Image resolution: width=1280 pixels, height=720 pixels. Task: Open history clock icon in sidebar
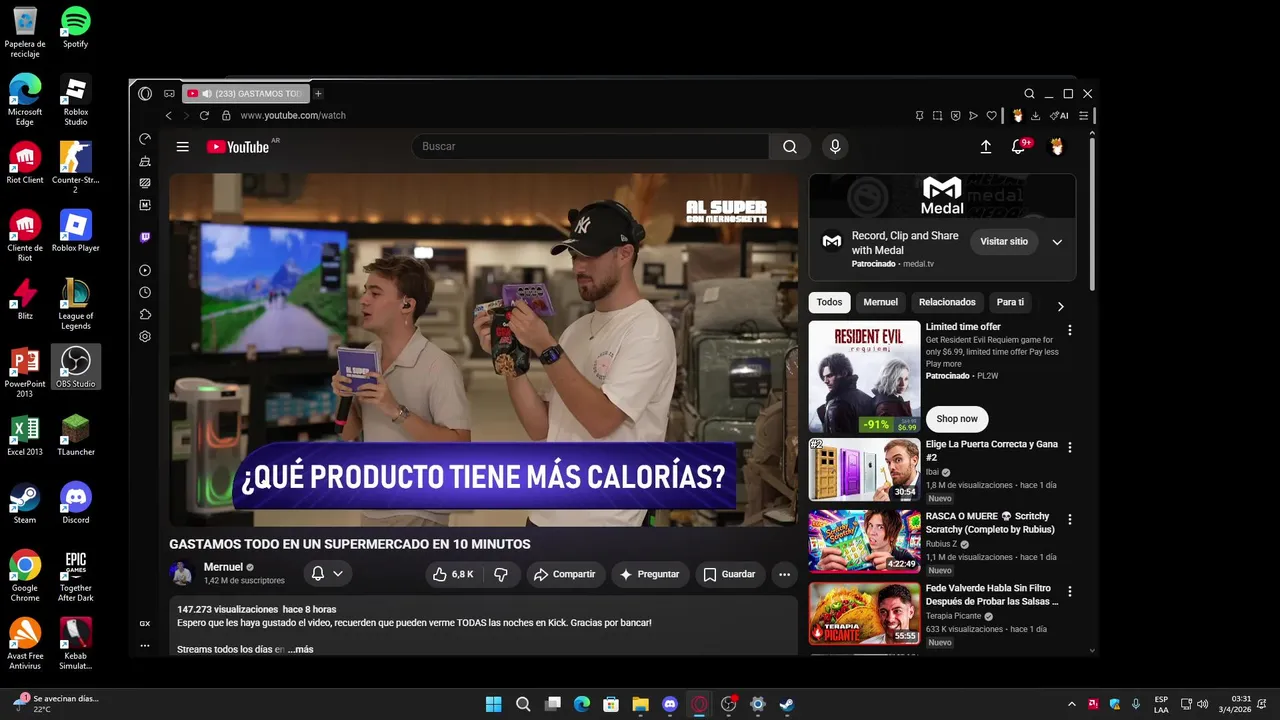tap(145, 293)
